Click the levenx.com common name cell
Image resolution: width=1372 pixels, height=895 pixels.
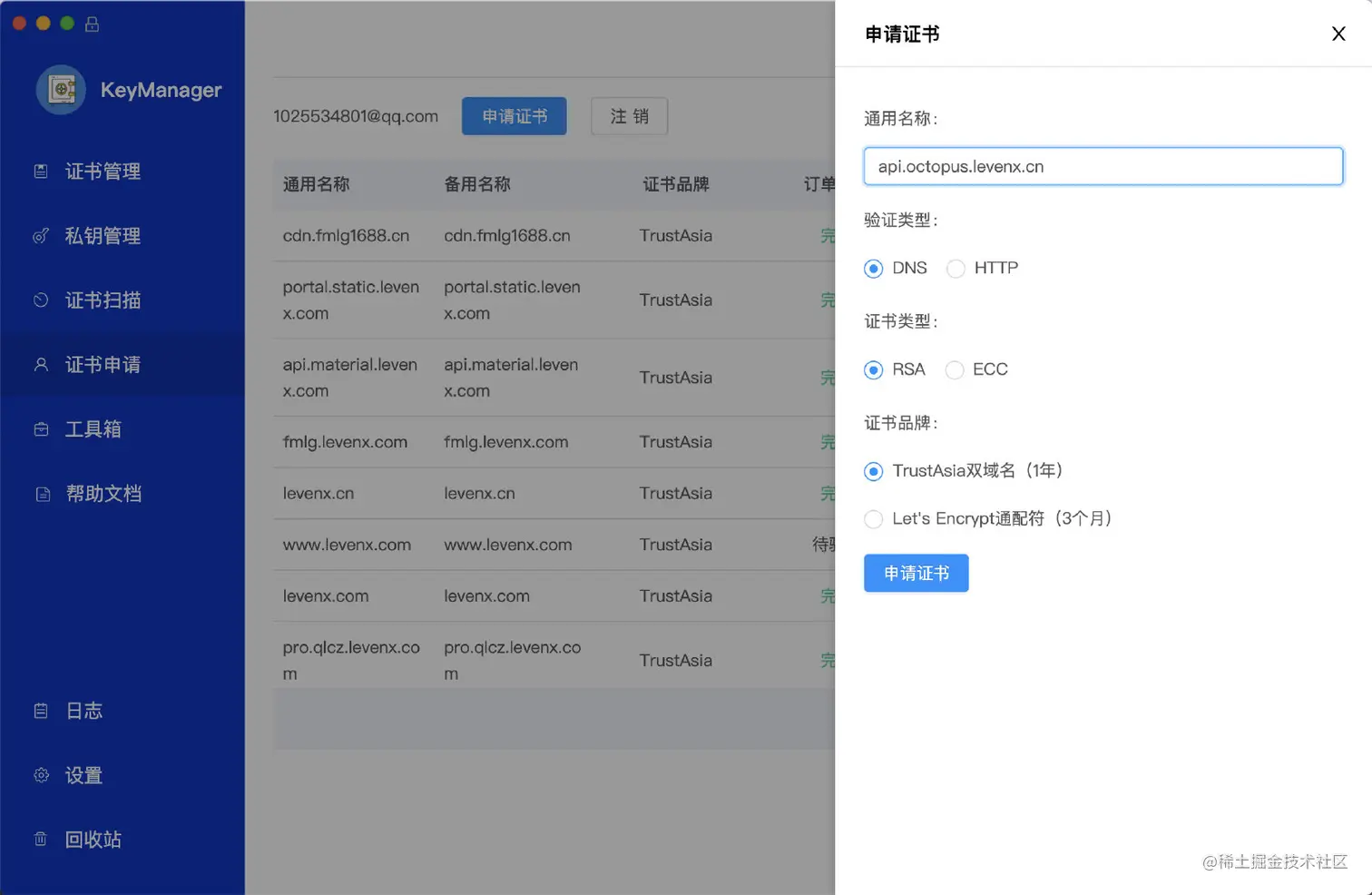tap(326, 596)
